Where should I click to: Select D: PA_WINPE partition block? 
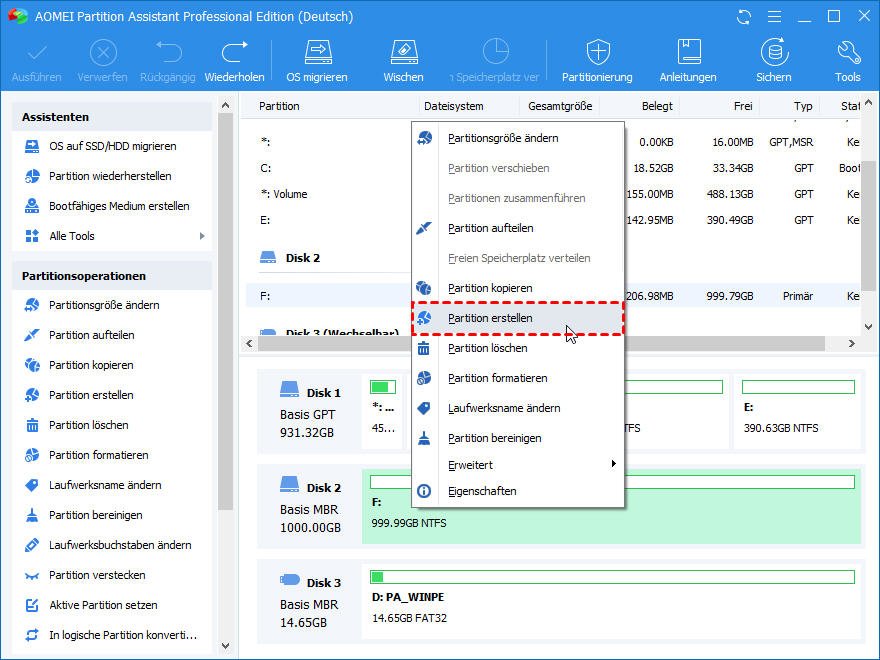point(611,601)
